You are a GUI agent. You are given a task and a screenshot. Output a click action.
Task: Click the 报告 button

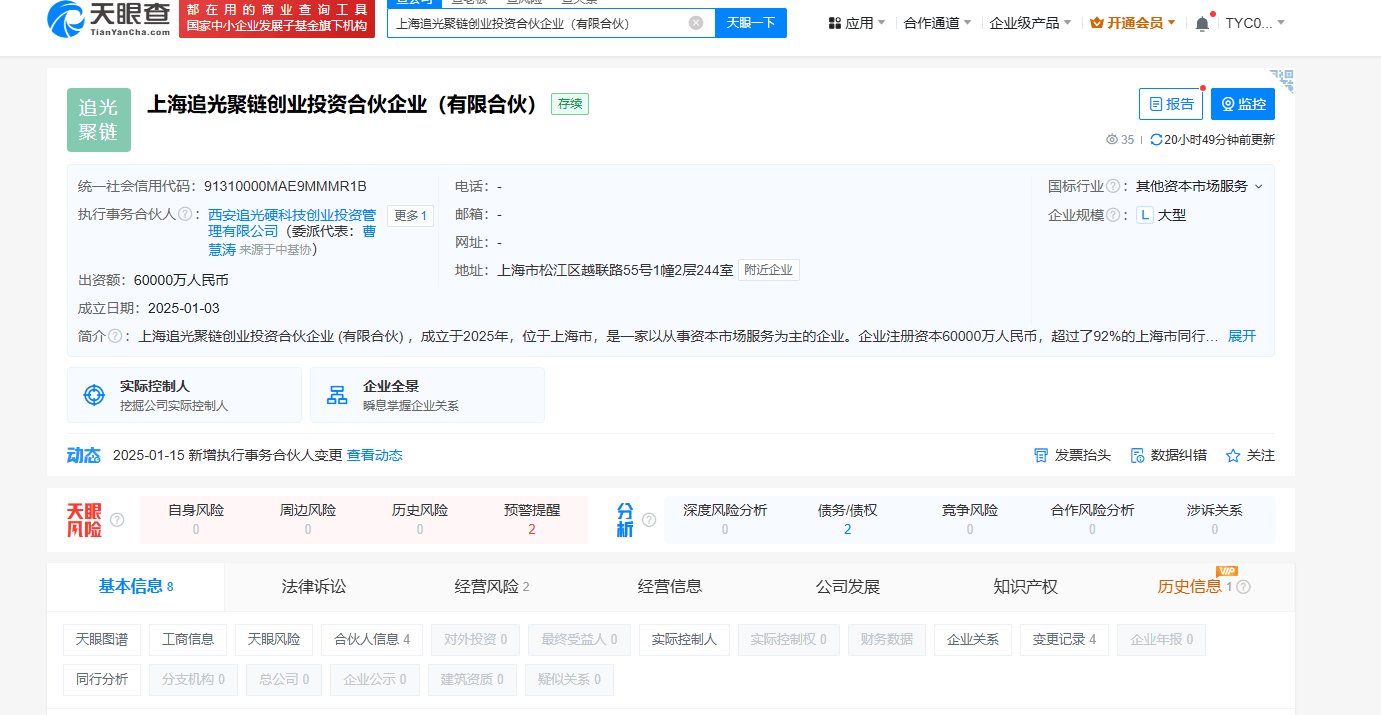pyautogui.click(x=1171, y=104)
